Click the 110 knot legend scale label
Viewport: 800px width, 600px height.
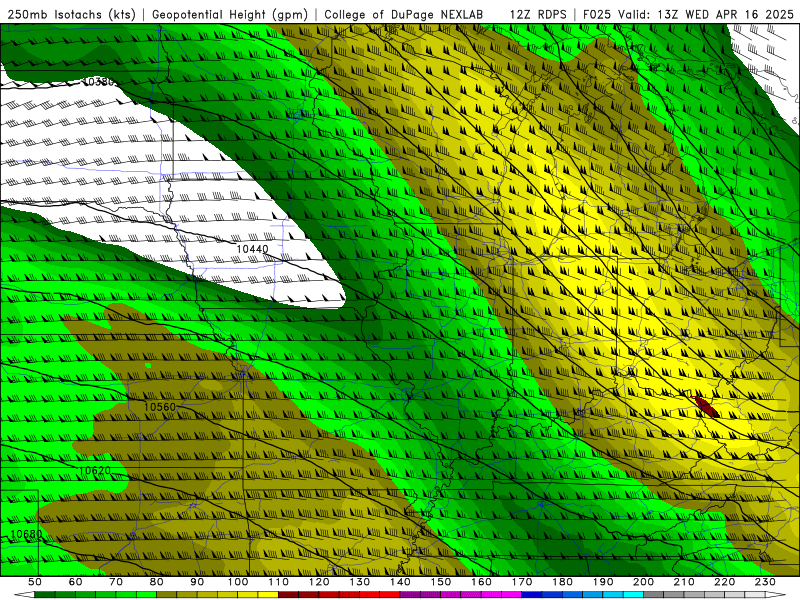coord(279,582)
